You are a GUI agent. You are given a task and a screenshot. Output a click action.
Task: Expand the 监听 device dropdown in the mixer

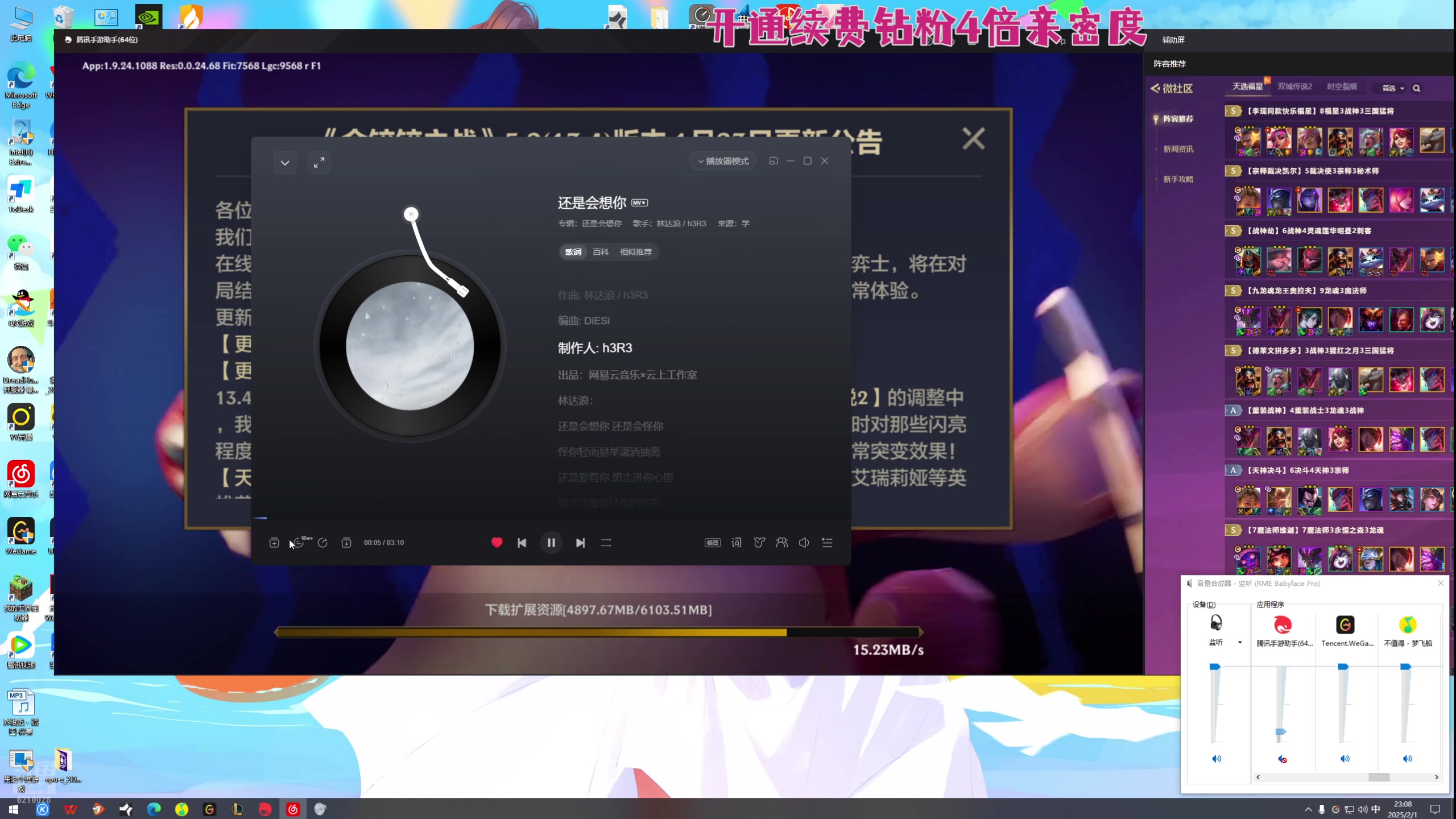click(x=1240, y=643)
